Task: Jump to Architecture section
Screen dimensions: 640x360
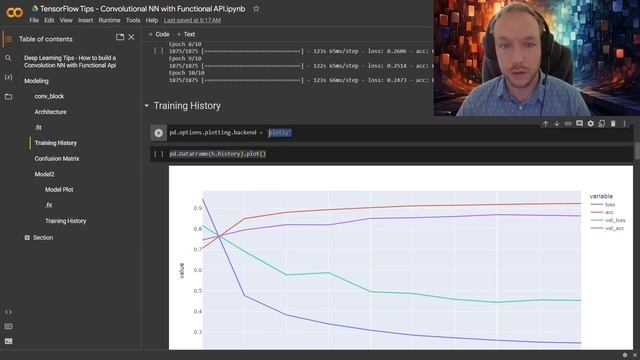Action: (x=51, y=112)
